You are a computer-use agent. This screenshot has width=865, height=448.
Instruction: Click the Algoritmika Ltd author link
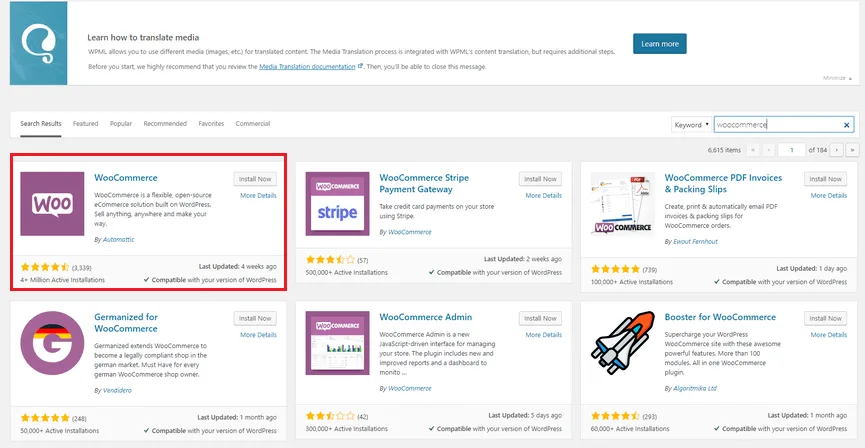[x=695, y=388]
